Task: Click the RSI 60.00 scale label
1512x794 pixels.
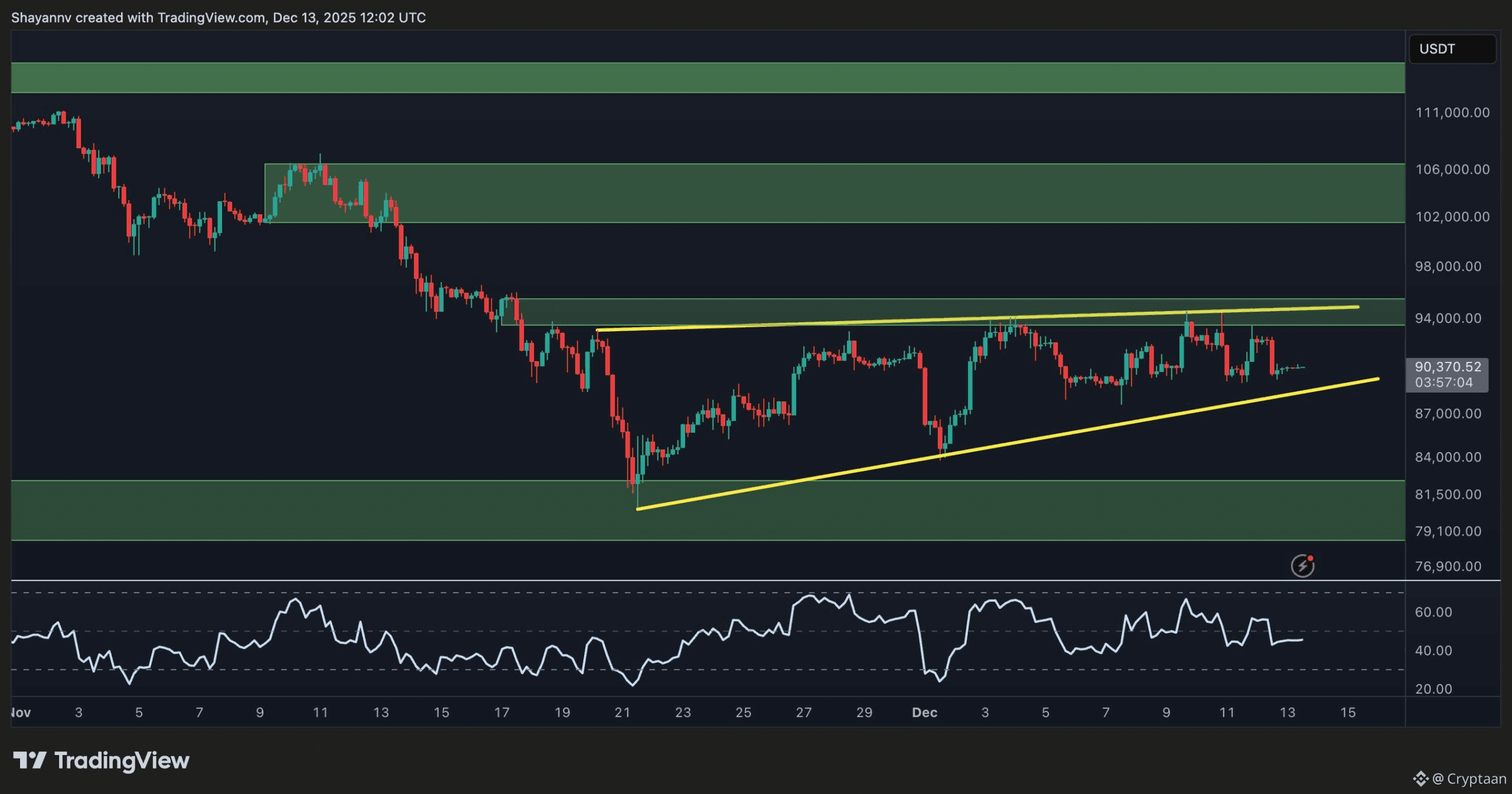Action: coord(1433,612)
